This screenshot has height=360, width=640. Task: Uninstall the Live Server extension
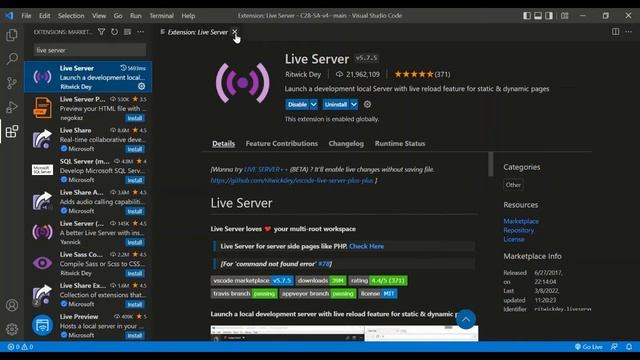click(336, 104)
